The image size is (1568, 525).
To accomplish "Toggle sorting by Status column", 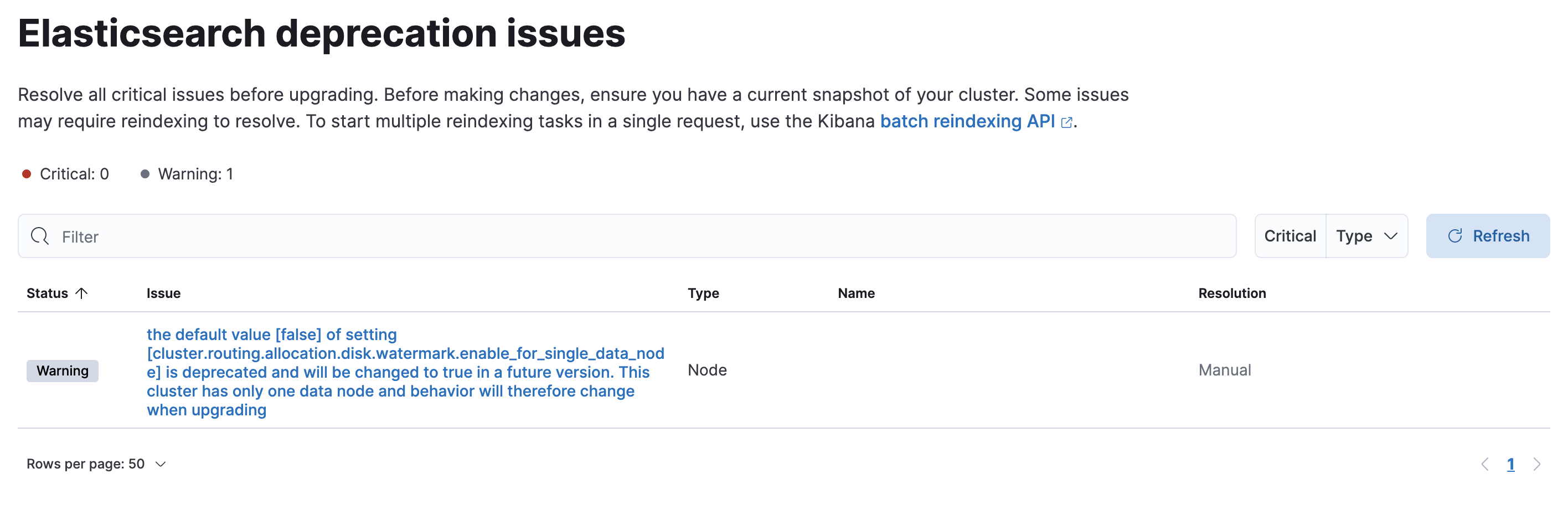I will coord(49,293).
